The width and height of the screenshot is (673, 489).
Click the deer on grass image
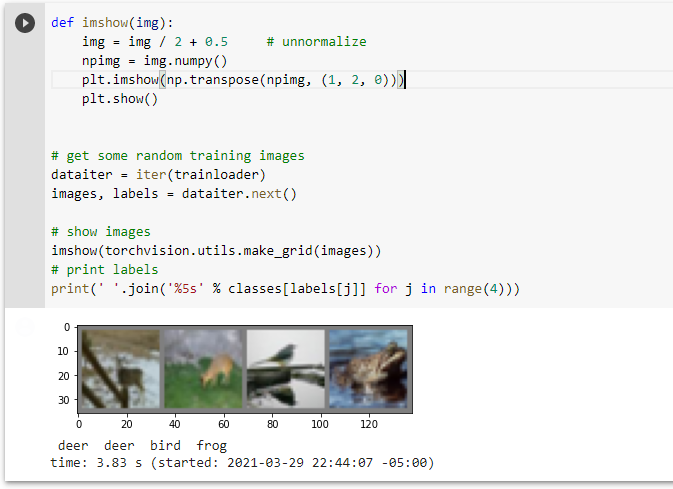pos(203,369)
